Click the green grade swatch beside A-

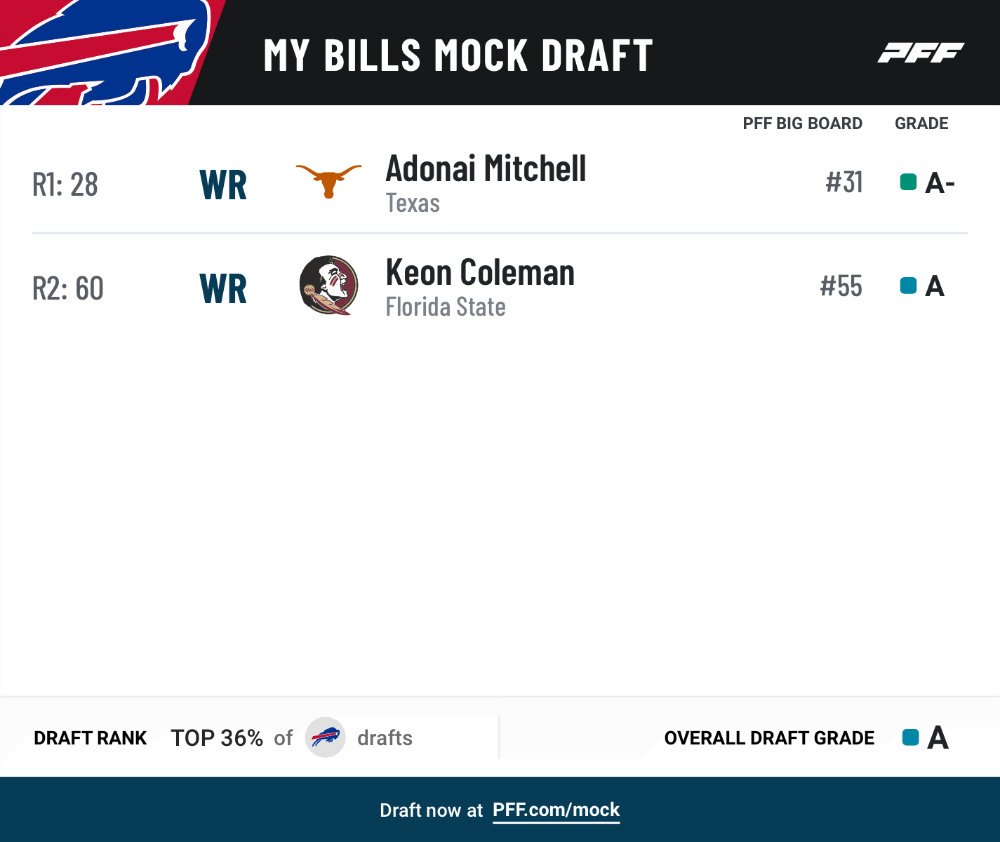908,182
